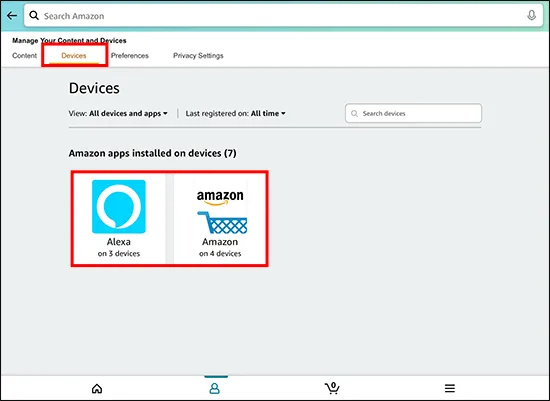
Task: Click the magnifier icon in Amazon search bar
Action: pos(34,15)
